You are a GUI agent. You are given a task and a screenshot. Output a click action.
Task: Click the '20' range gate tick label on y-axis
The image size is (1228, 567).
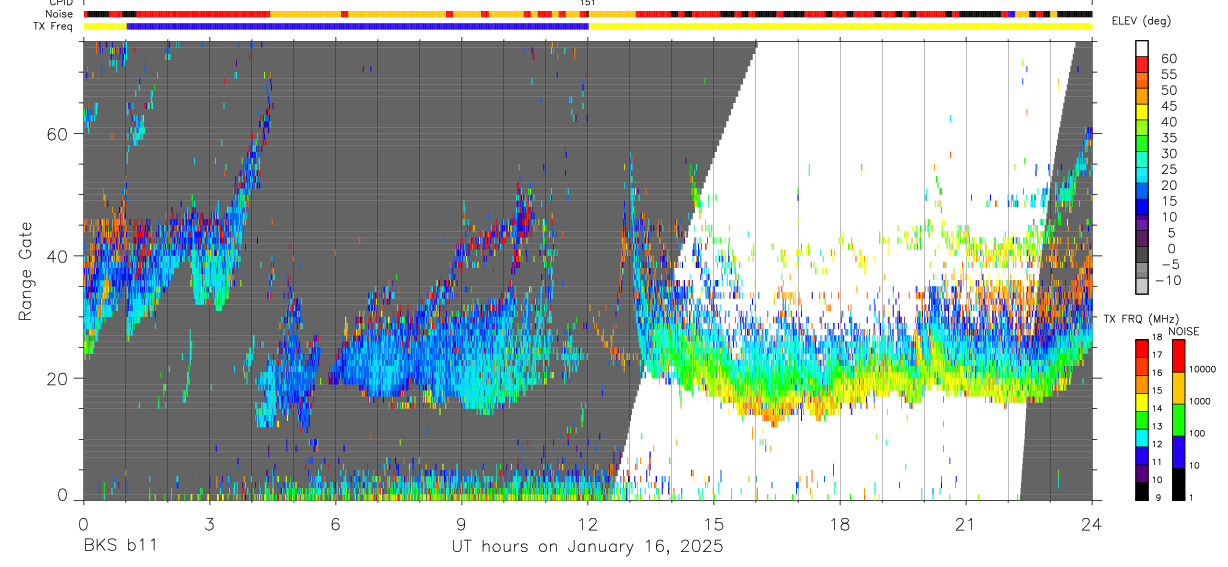(57, 378)
